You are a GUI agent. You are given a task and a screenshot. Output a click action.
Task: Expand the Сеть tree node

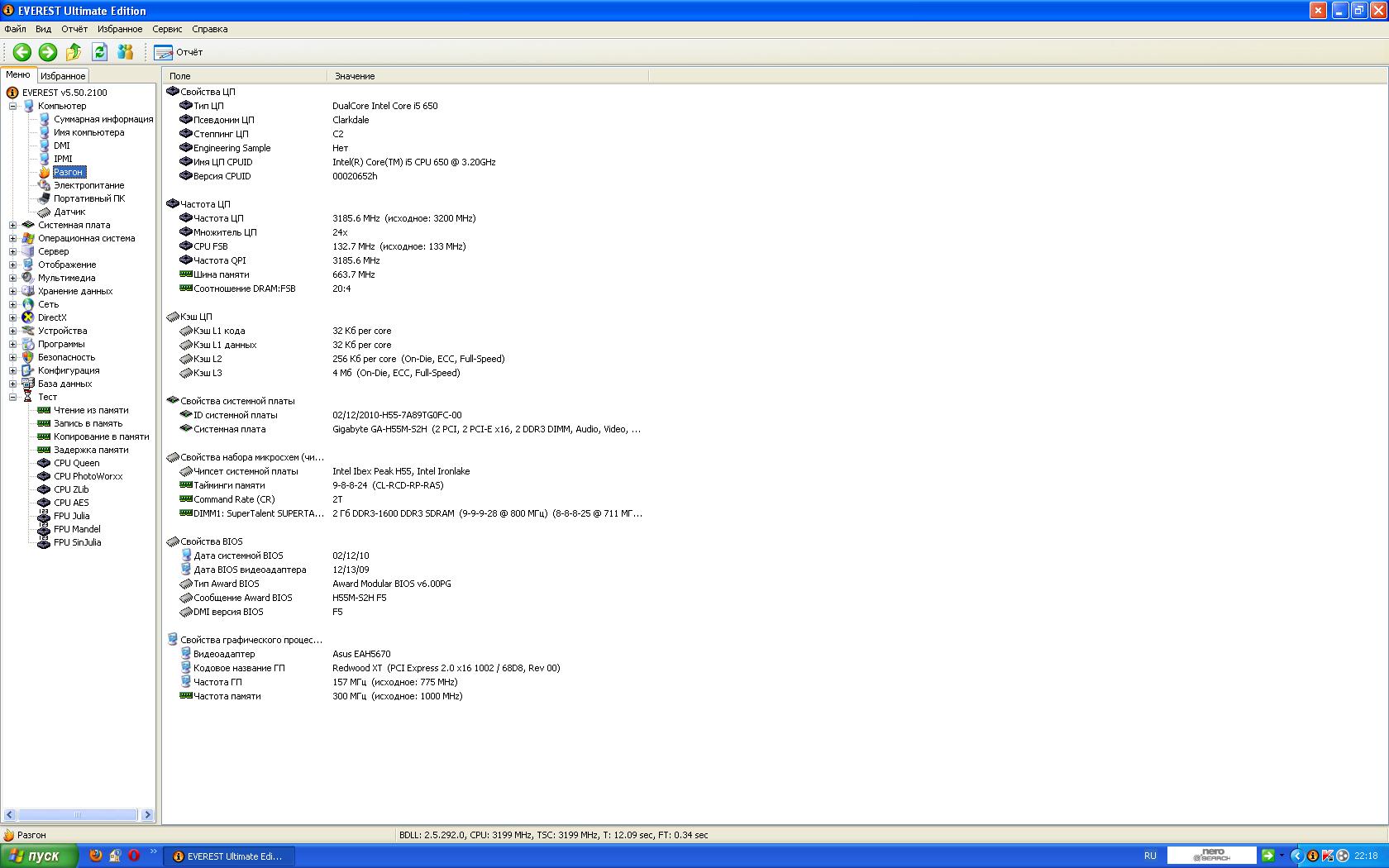point(12,304)
